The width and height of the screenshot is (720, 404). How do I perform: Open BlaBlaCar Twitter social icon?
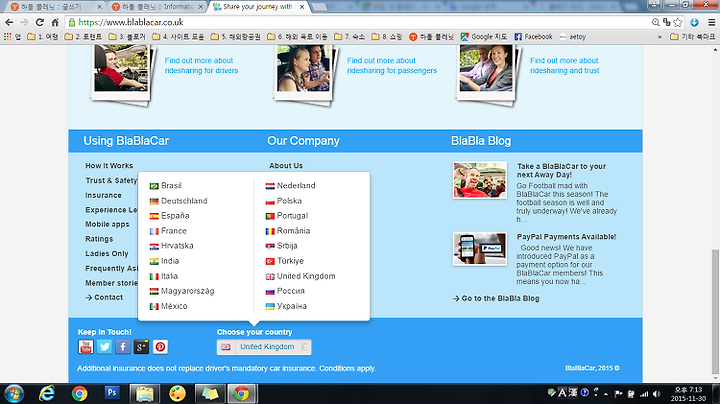pyautogui.click(x=104, y=347)
